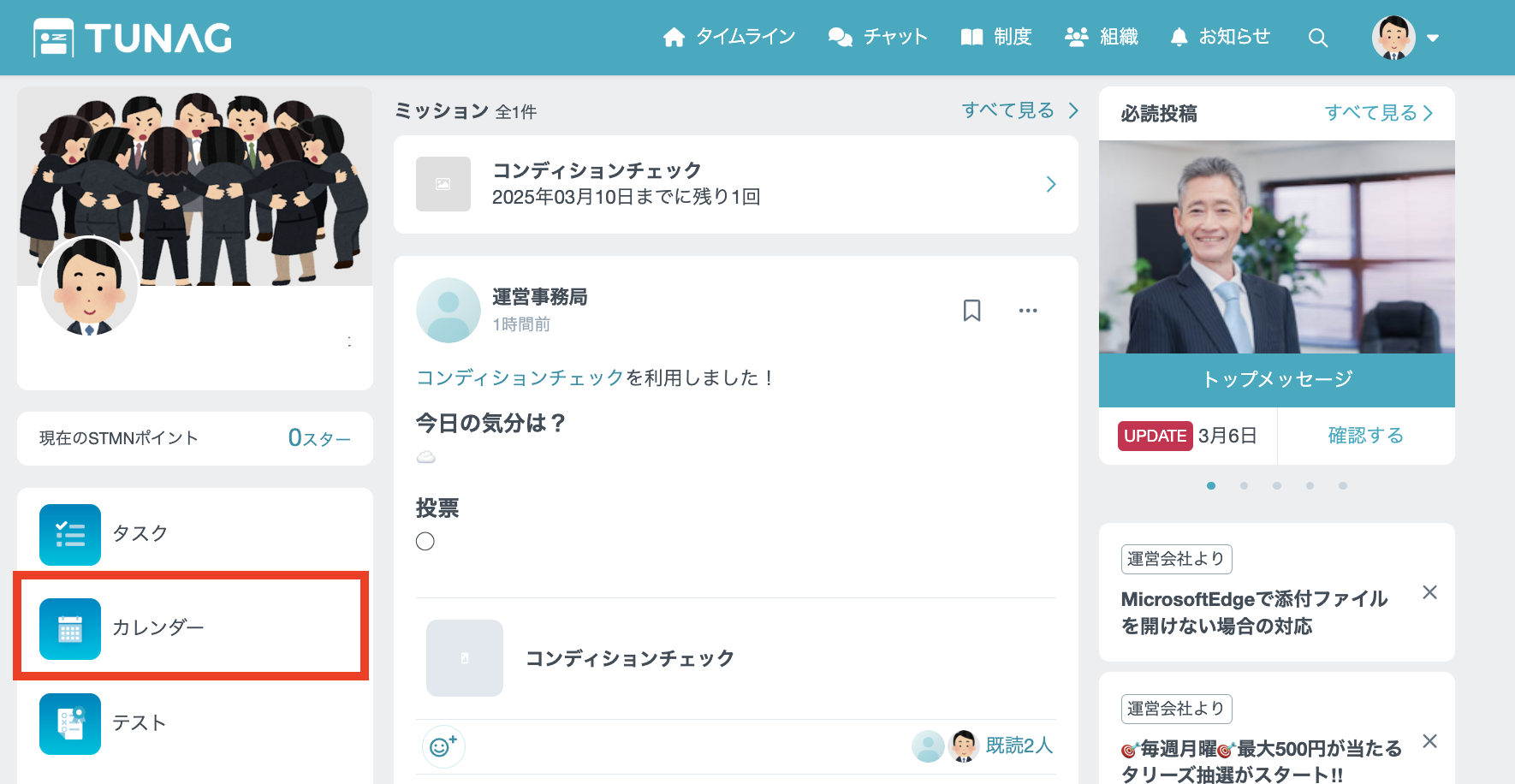Image resolution: width=1515 pixels, height=784 pixels.
Task: Open the トップメッセージ photo thumbnail
Action: (x=1276, y=247)
